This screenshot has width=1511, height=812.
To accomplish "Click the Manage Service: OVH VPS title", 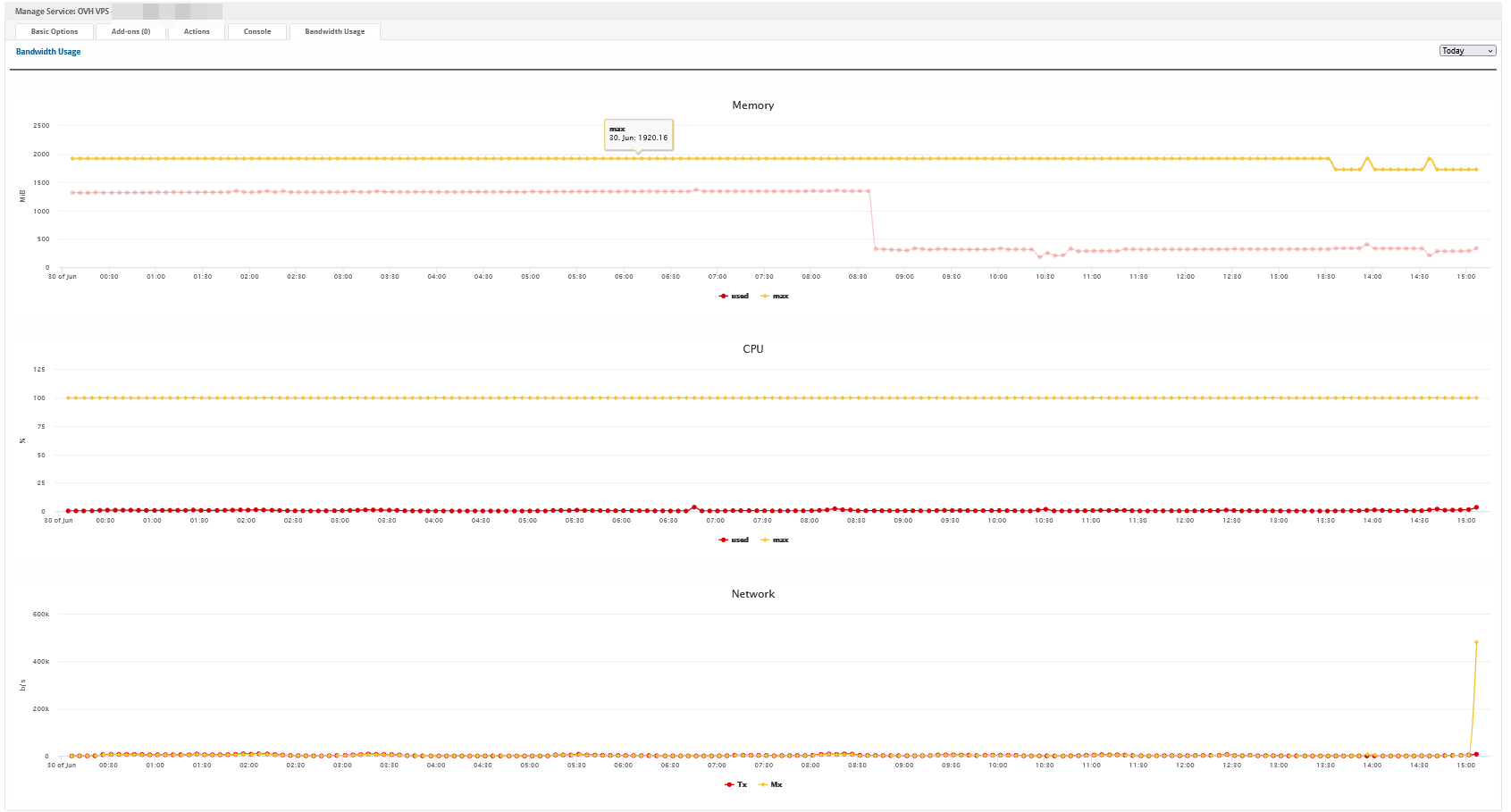I will pyautogui.click(x=62, y=12).
